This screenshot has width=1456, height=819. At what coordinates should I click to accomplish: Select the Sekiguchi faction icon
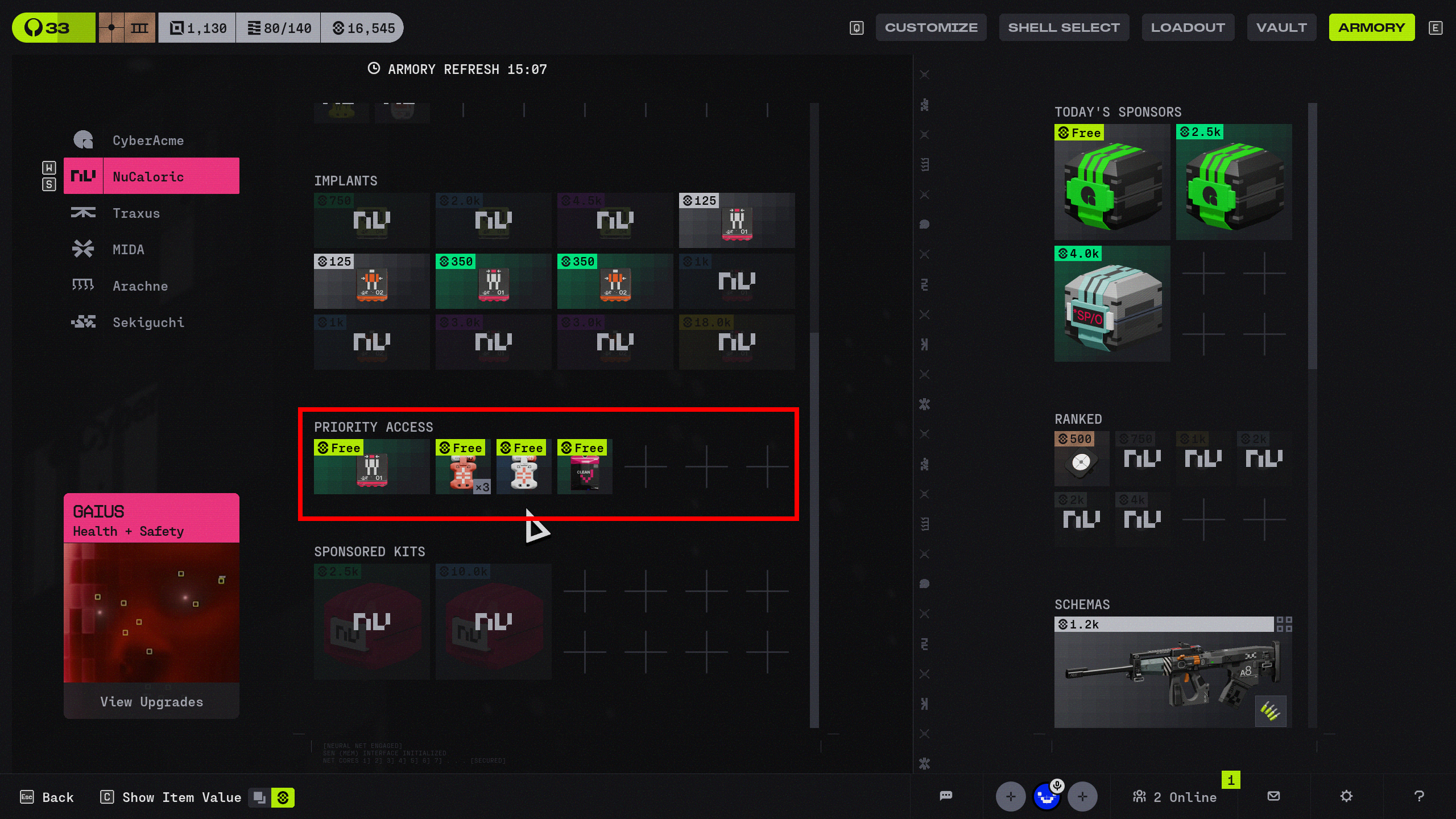coord(83,322)
